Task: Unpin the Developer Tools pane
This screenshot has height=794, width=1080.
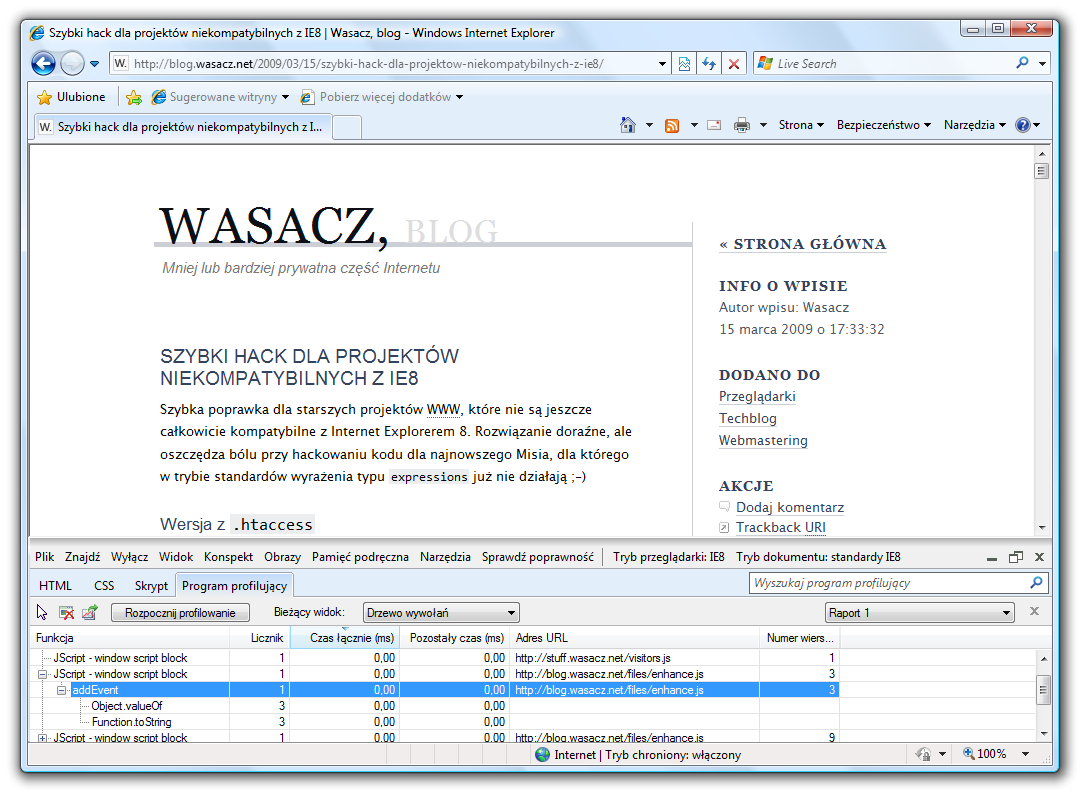Action: (x=1016, y=557)
